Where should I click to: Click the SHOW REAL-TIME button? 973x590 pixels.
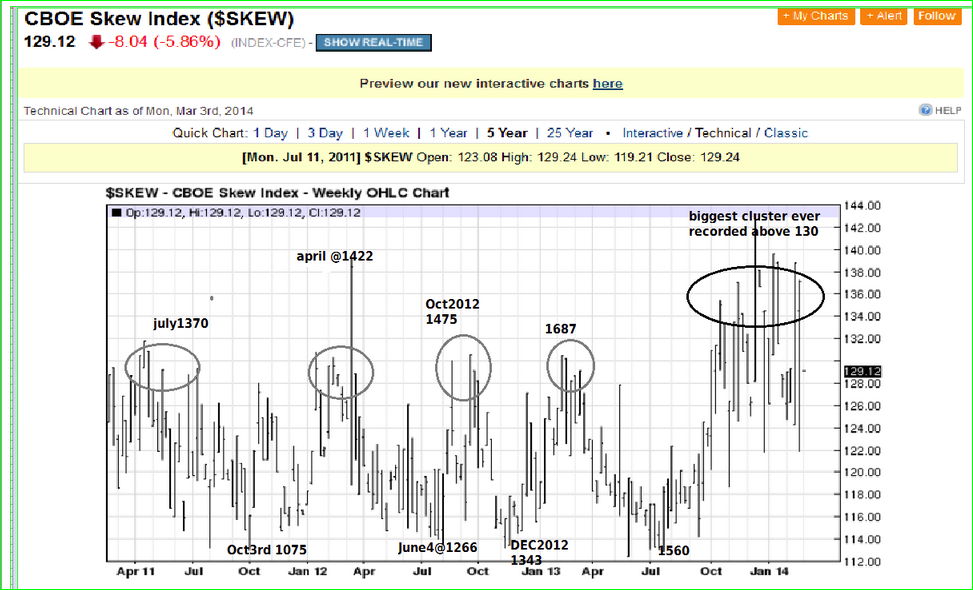pos(374,43)
